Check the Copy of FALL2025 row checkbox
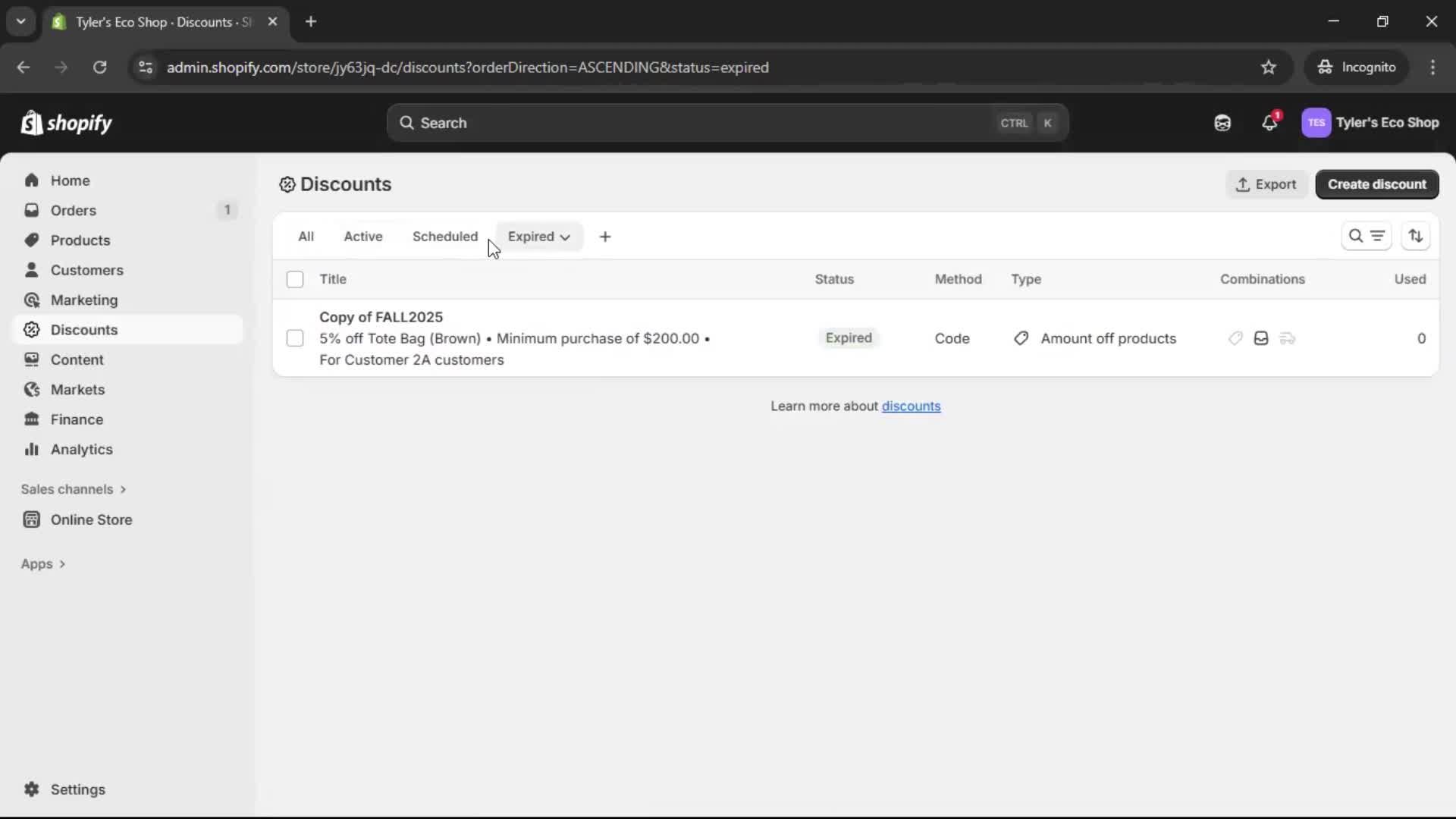Viewport: 1456px width, 819px height. click(x=295, y=338)
